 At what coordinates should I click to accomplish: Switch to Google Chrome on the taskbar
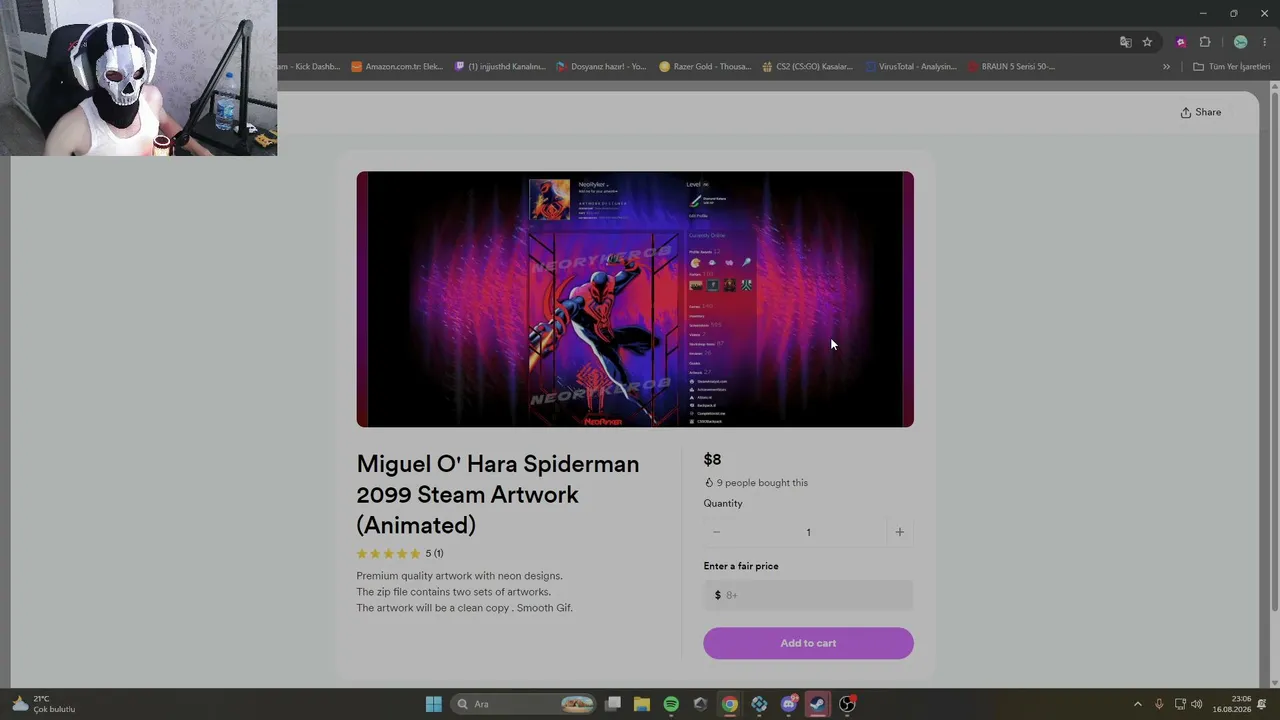point(730,704)
